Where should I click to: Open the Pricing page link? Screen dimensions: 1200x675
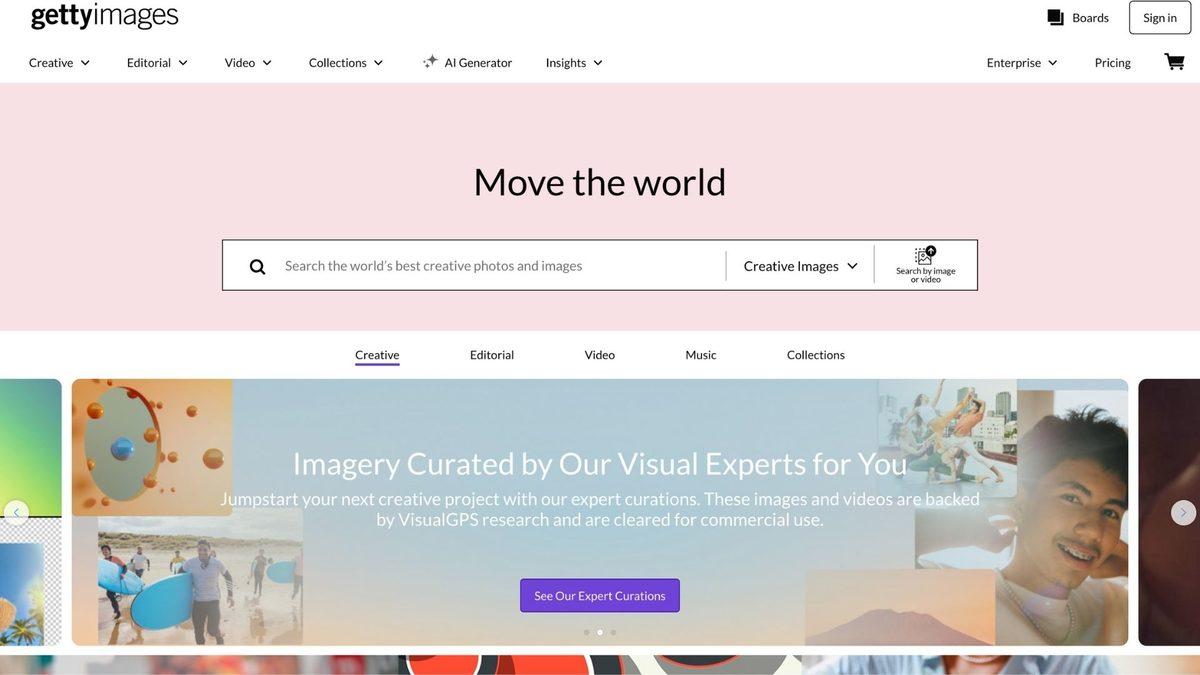(1112, 62)
